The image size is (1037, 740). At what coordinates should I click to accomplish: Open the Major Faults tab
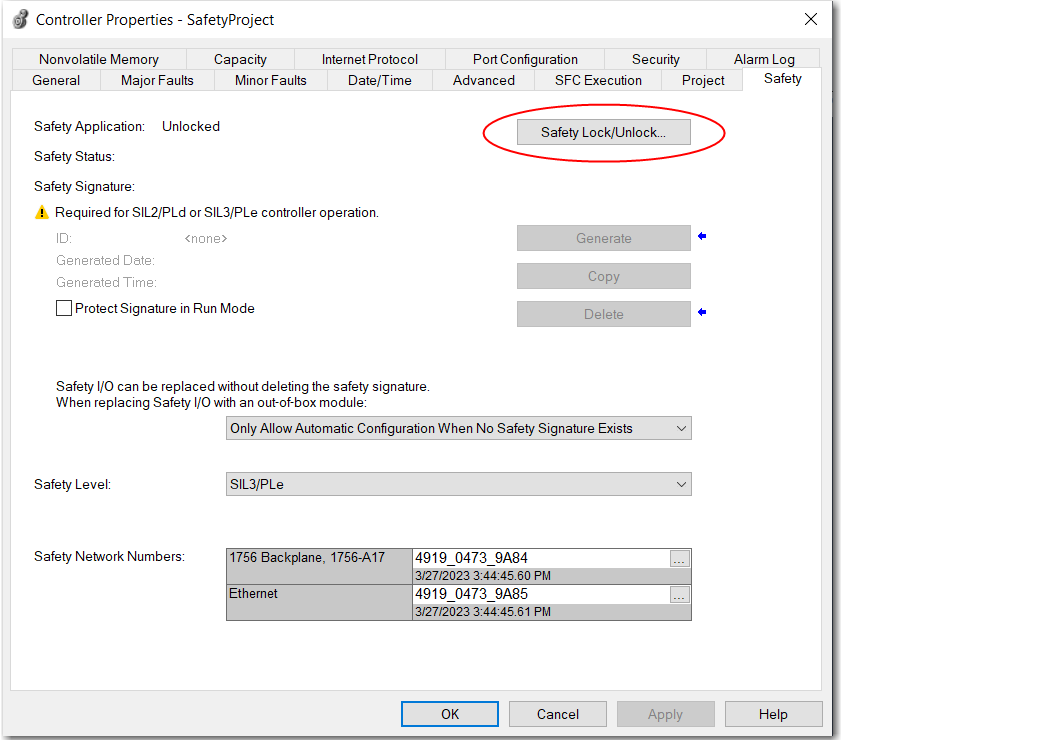click(157, 80)
